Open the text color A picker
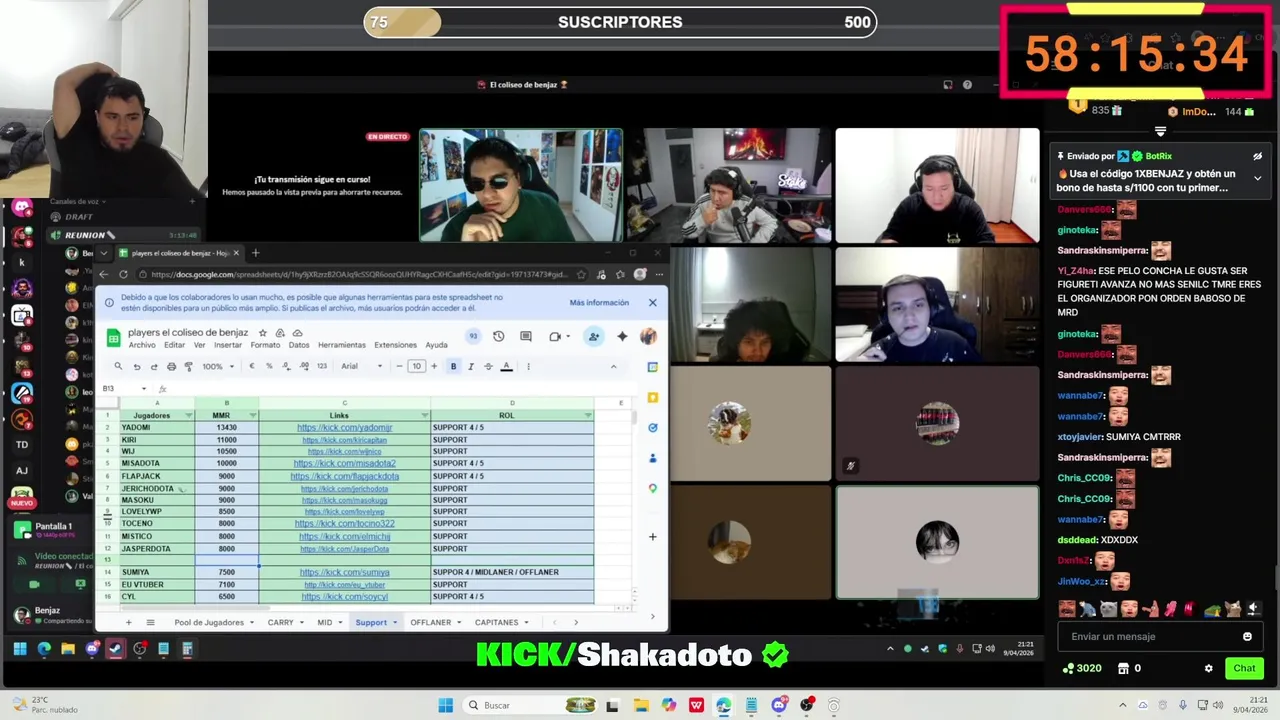This screenshot has width=1280, height=720. pos(506,366)
